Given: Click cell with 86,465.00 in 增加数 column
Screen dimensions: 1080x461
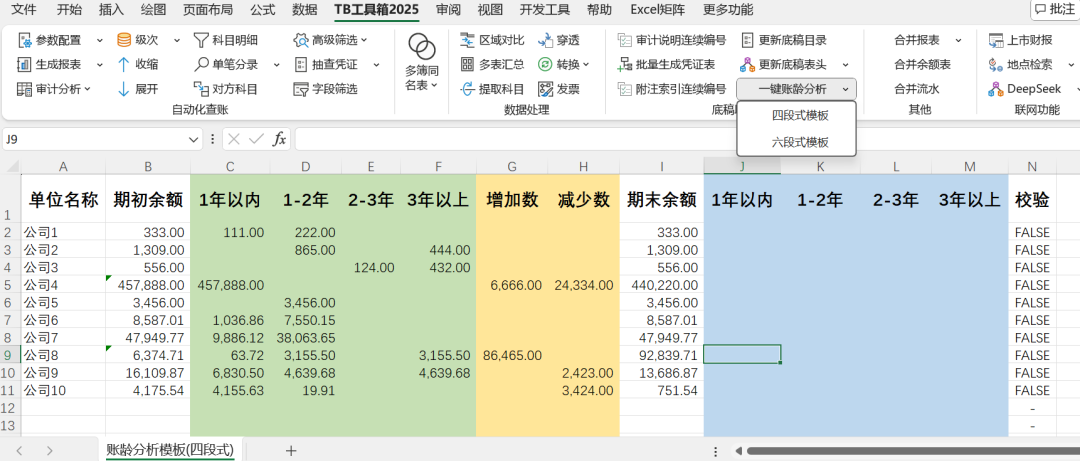Looking at the screenshot, I should point(513,356).
